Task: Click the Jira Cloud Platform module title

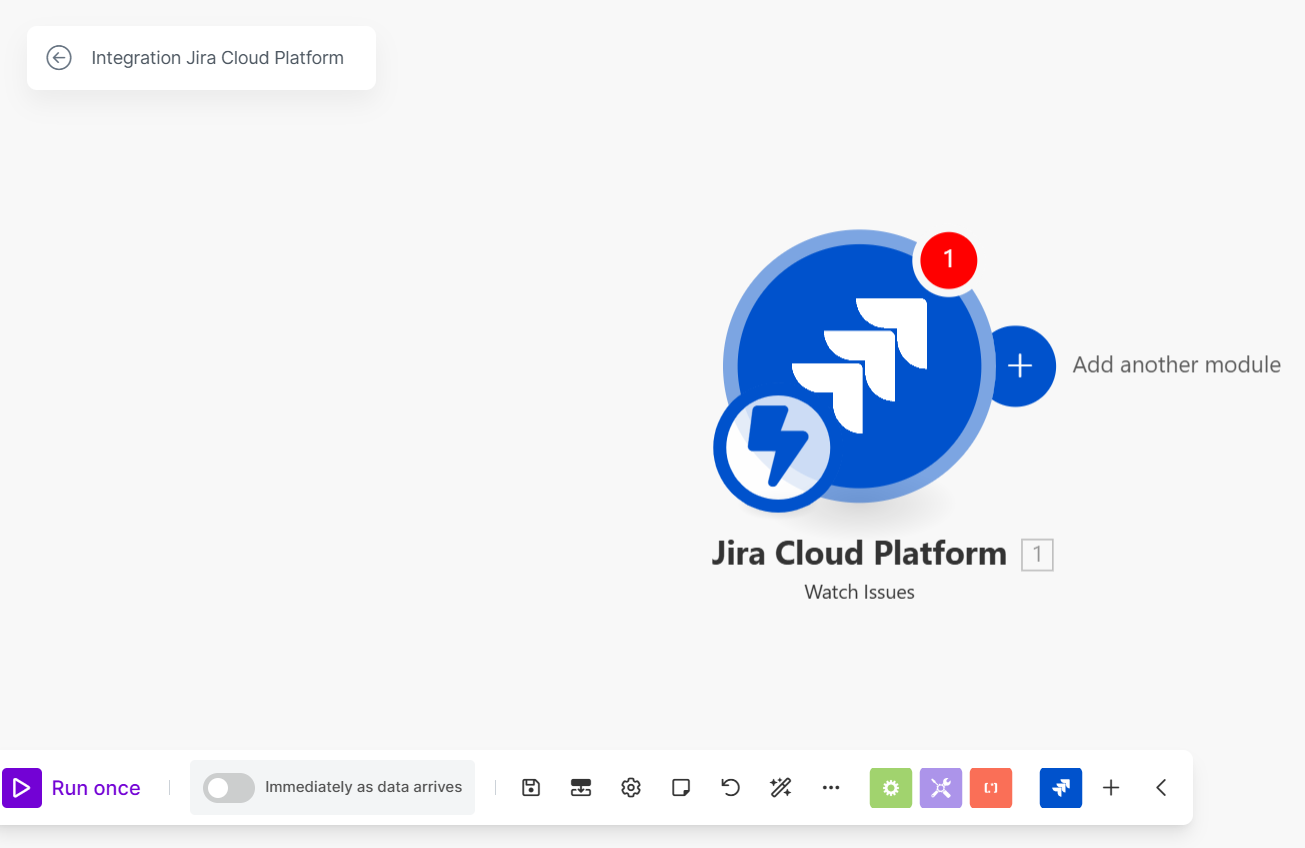Action: coord(859,553)
